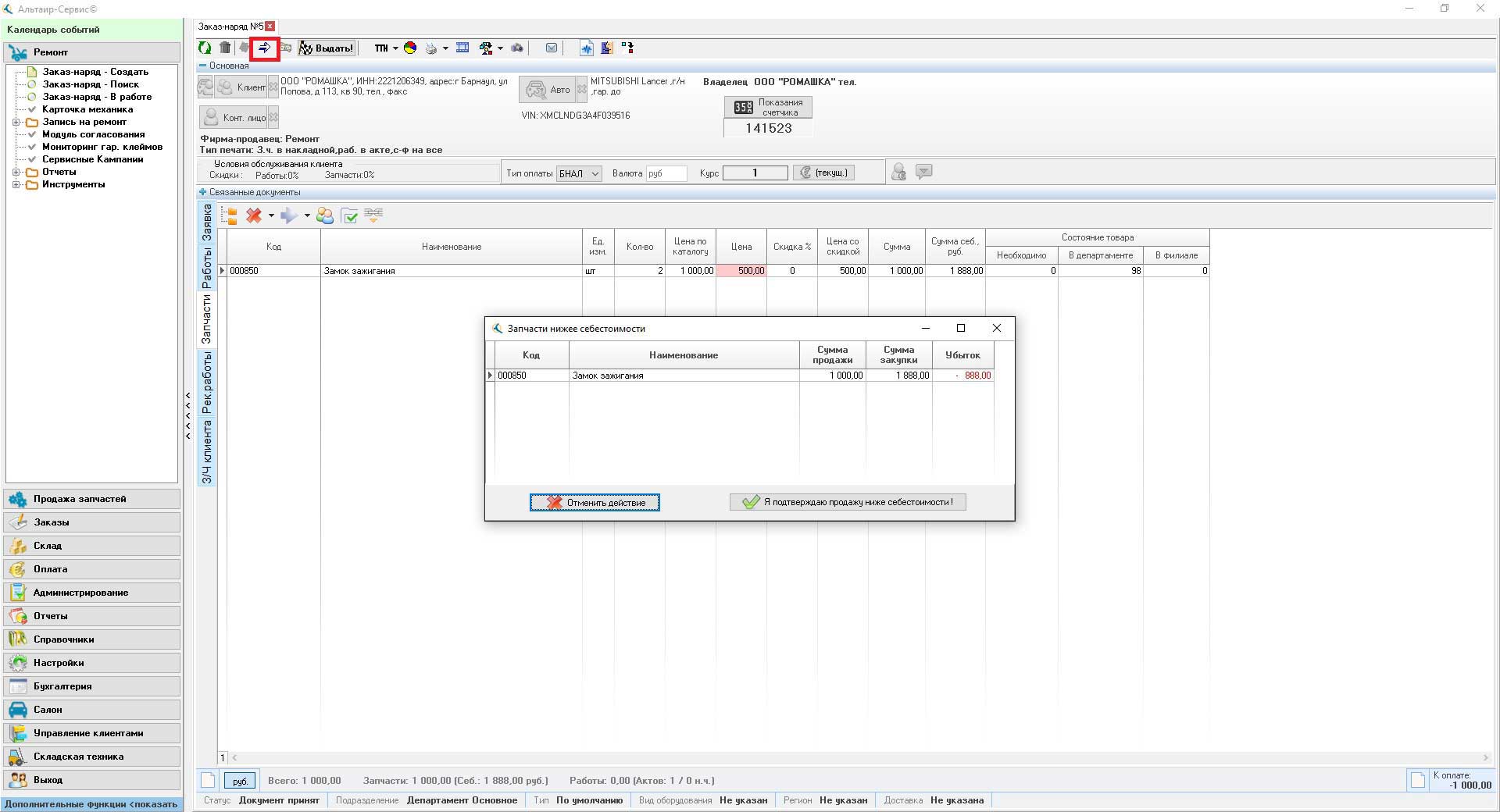Click the user with lock icon
This screenshot has height=812, width=1500.
tap(898, 172)
